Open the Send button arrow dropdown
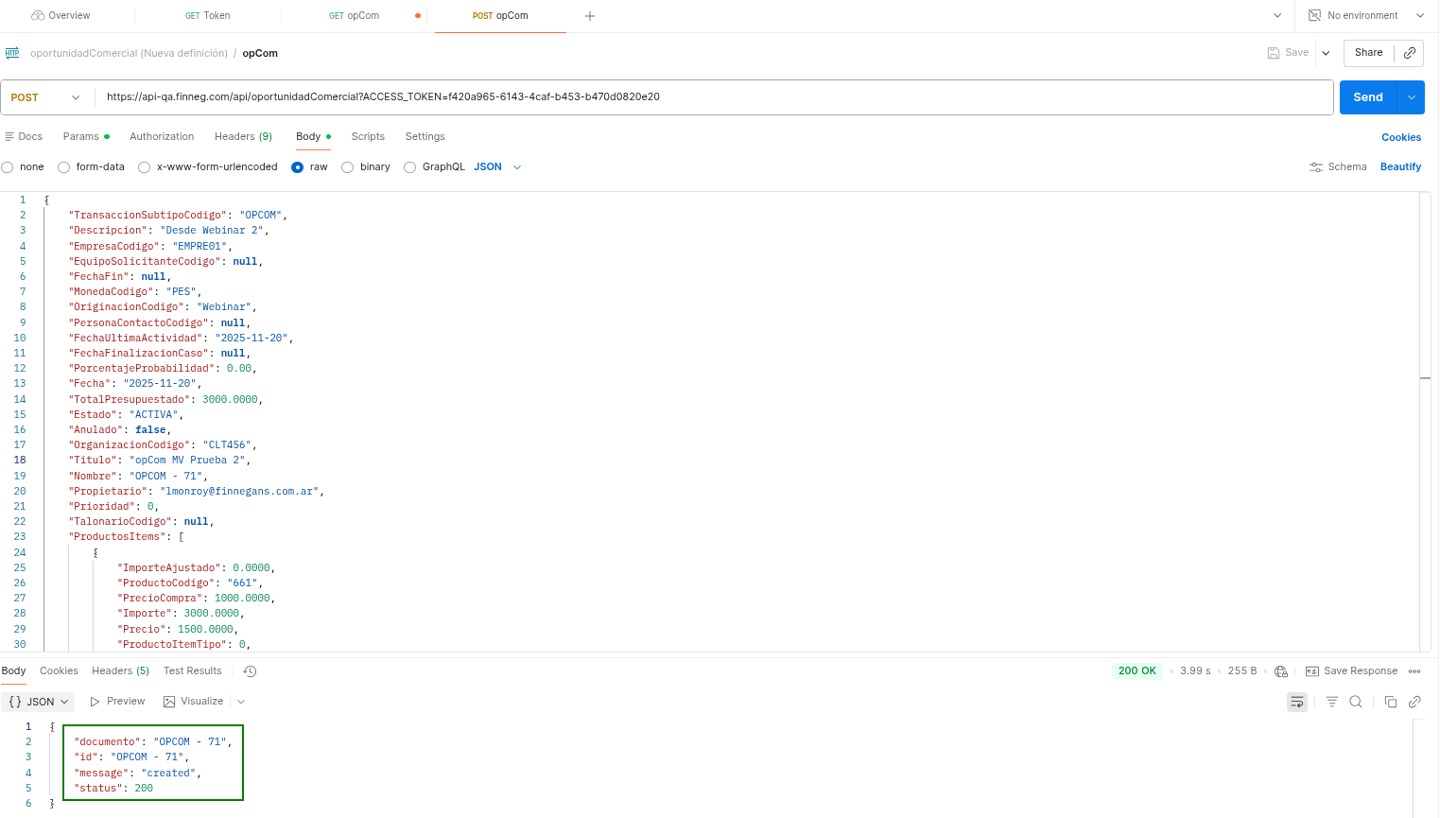Screen dimensions: 1440x818 coord(1411,97)
